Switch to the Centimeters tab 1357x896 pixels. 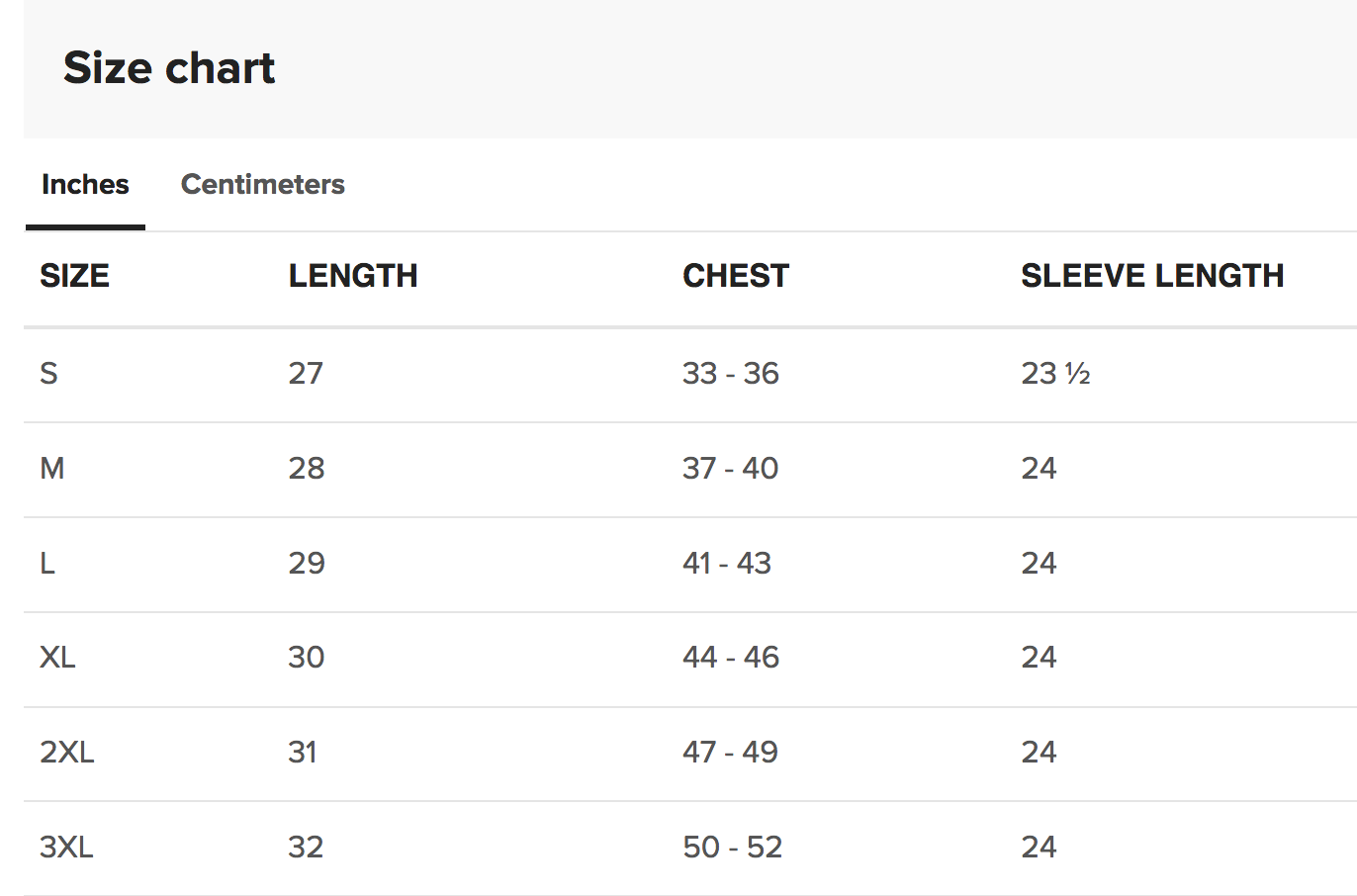[x=262, y=185]
